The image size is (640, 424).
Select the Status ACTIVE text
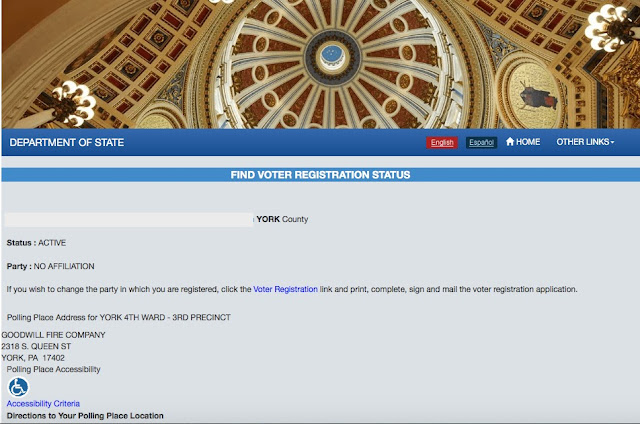[36, 243]
